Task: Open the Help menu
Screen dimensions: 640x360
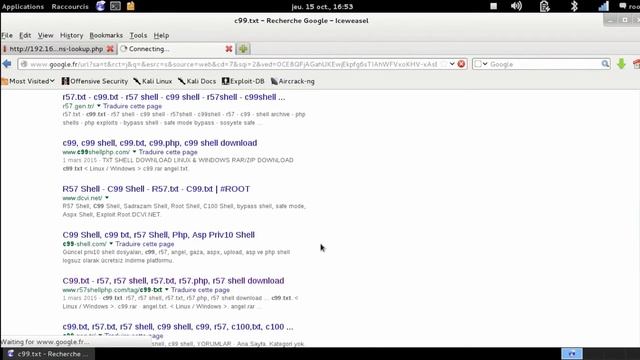Action: click(161, 36)
